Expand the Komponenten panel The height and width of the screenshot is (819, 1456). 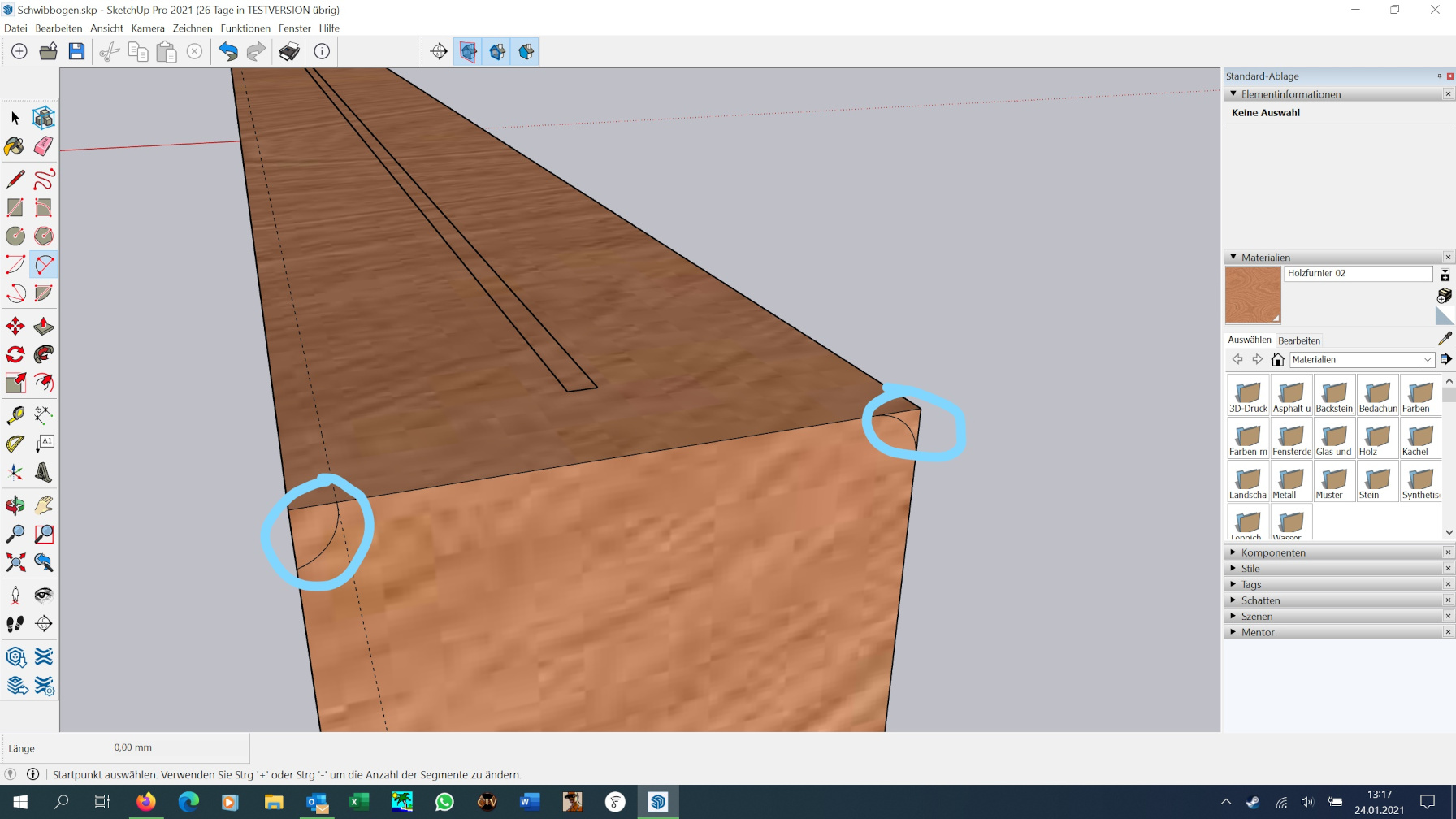click(1272, 552)
